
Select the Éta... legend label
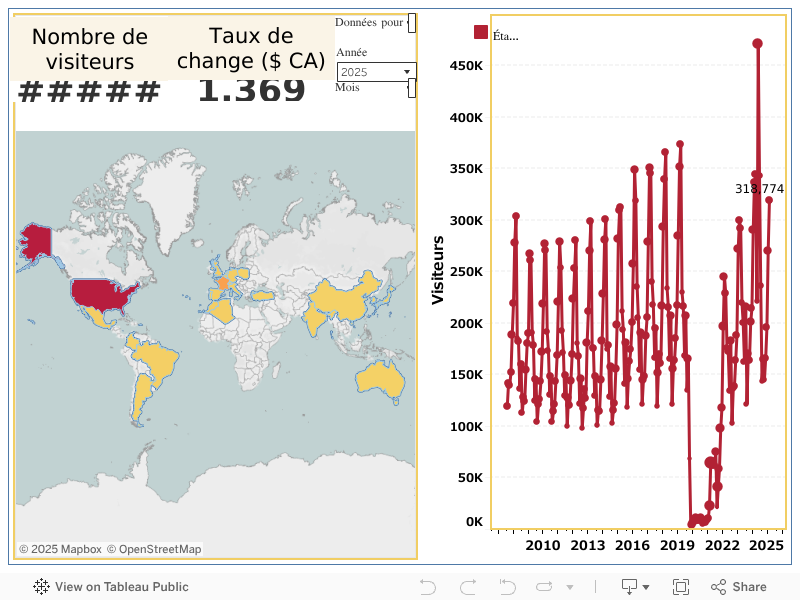point(506,36)
